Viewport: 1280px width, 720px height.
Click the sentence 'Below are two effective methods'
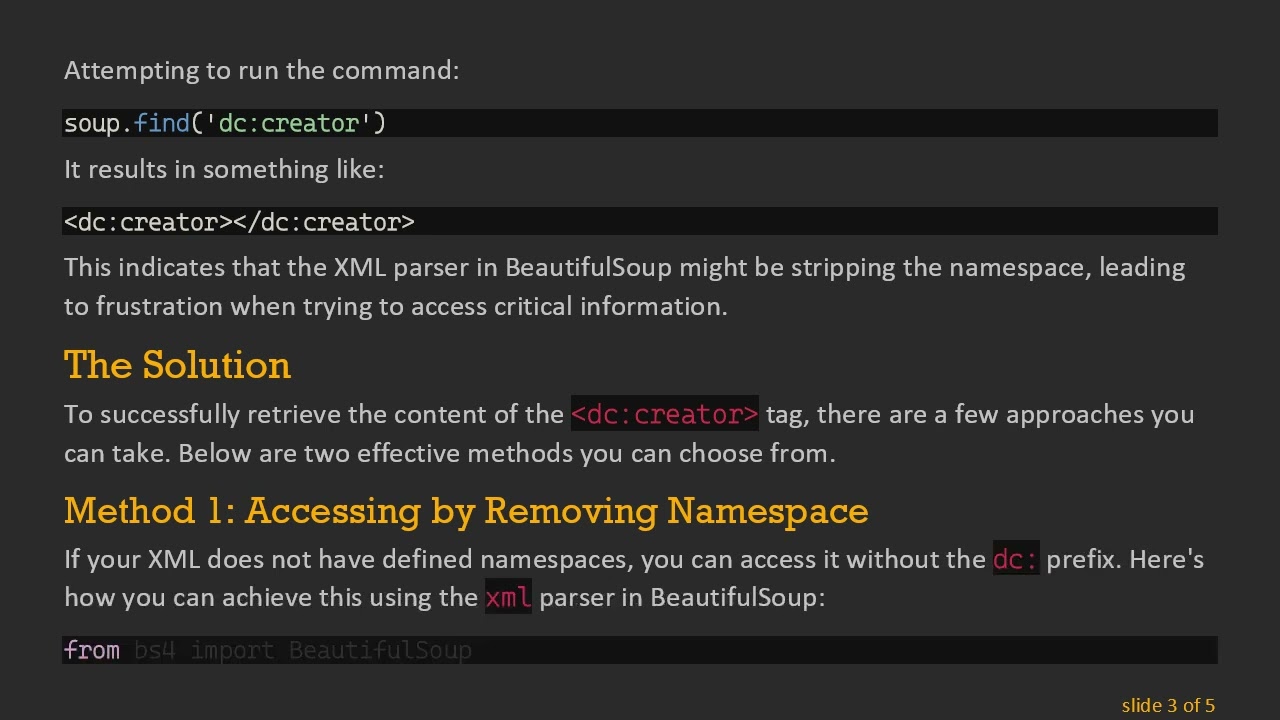506,453
